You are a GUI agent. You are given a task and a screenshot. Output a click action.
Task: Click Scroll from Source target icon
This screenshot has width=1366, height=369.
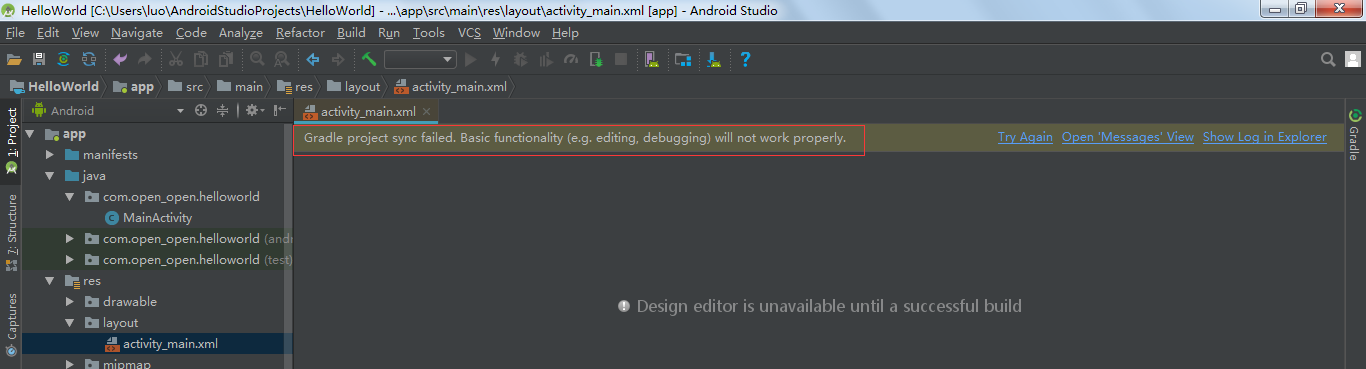[201, 111]
